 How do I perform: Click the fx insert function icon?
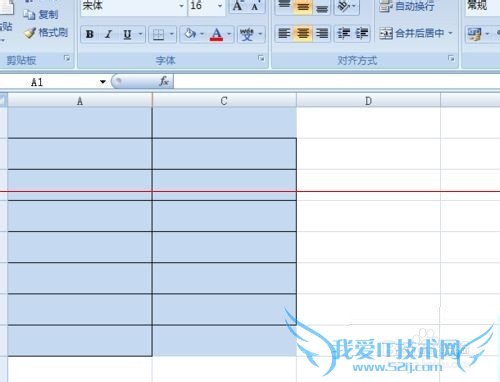[164, 81]
